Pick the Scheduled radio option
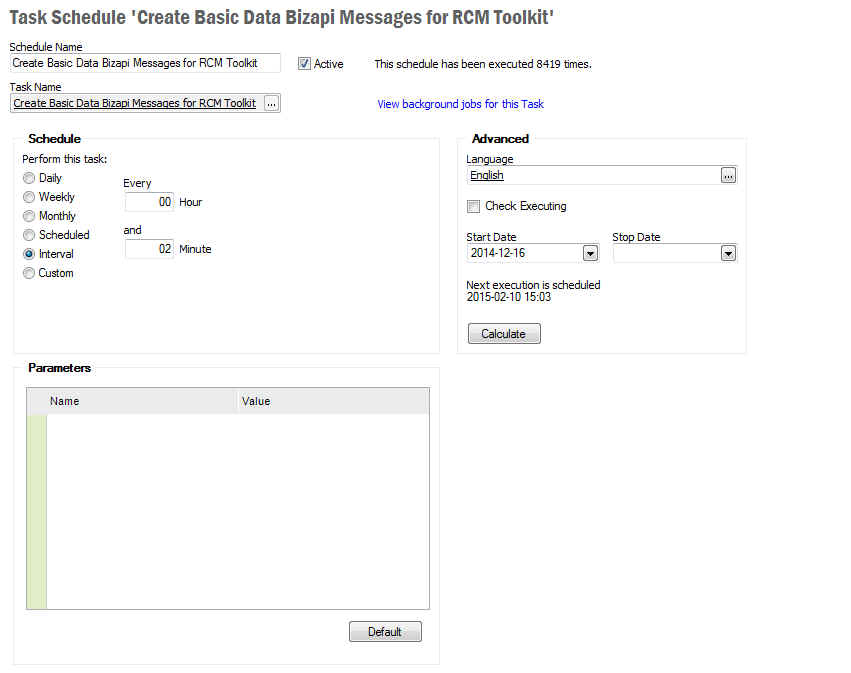 (29, 235)
